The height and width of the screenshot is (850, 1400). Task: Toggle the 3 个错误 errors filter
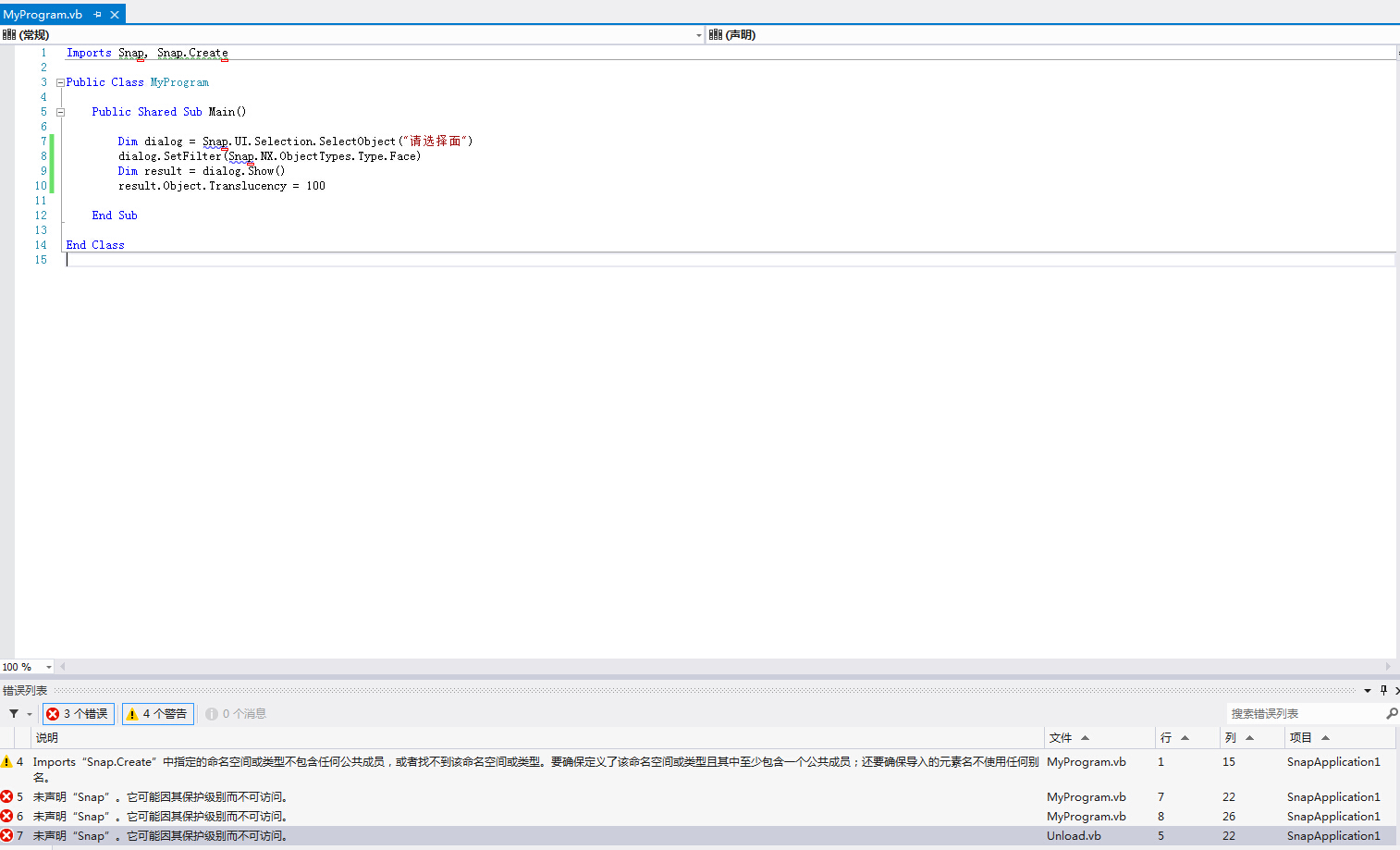coord(79,714)
